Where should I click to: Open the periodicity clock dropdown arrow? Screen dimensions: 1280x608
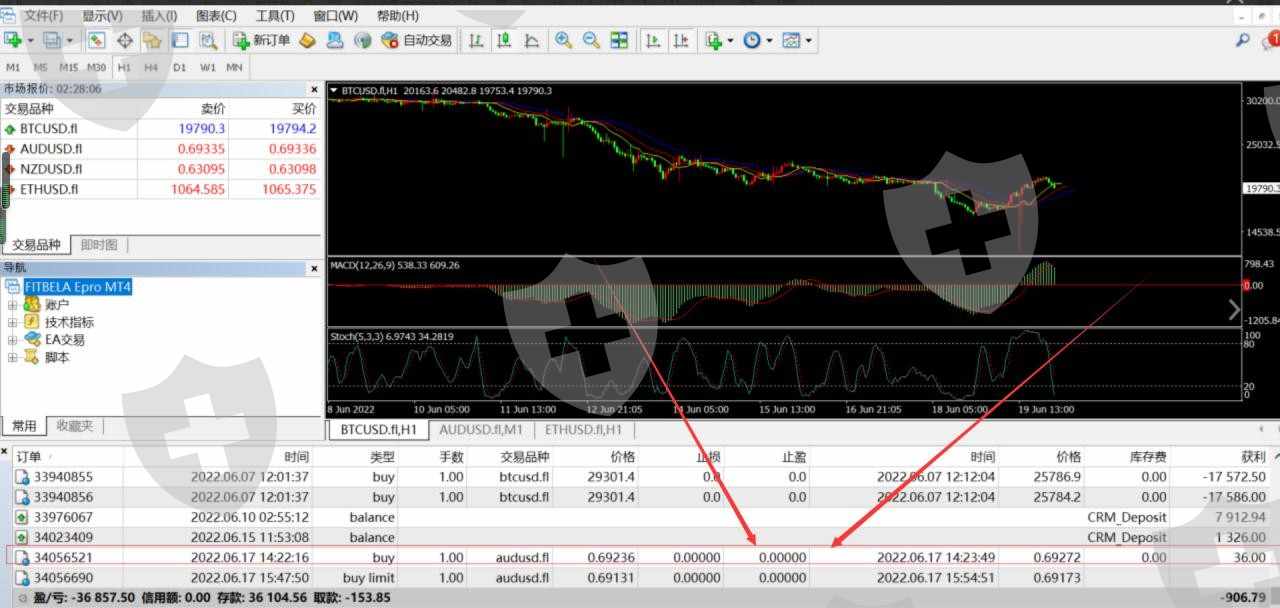pyautogui.click(x=768, y=41)
